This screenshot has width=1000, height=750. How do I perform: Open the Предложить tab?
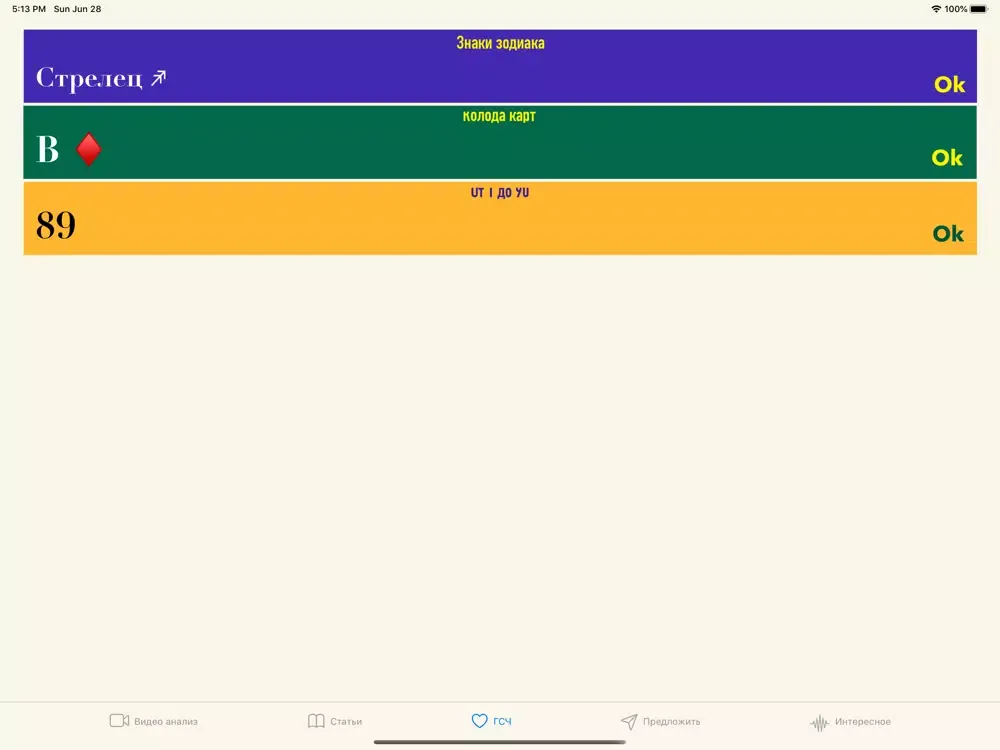[660, 721]
